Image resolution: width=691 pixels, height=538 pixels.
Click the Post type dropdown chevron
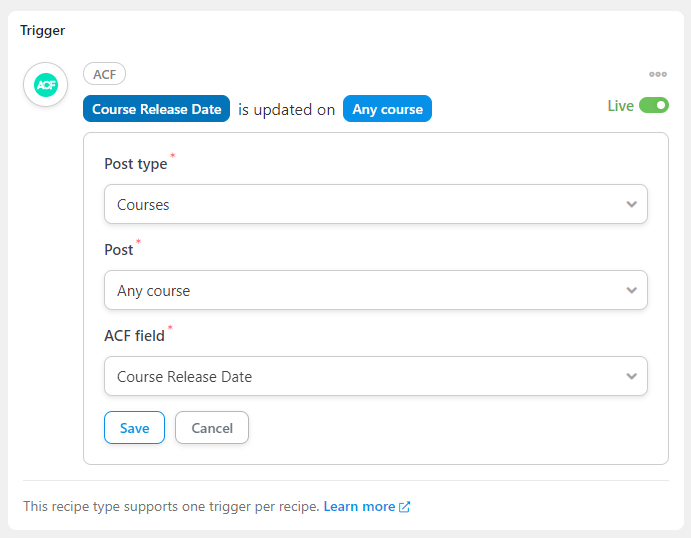(x=632, y=204)
